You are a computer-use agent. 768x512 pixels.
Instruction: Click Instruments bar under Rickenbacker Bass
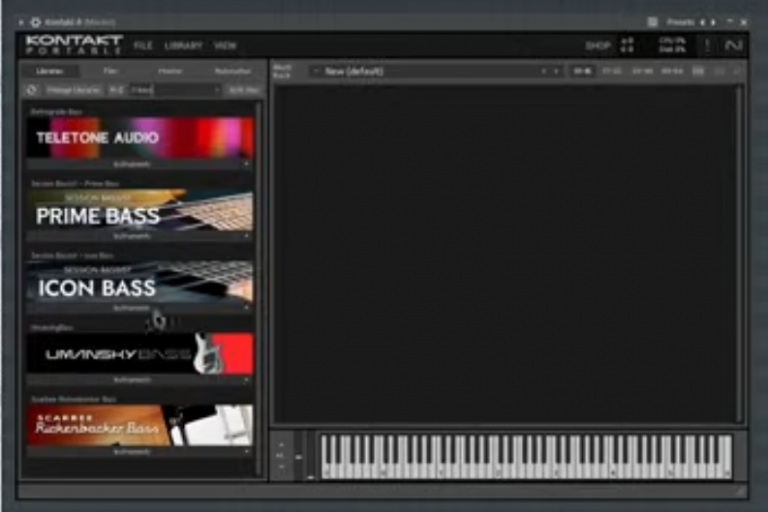pyautogui.click(x=133, y=452)
